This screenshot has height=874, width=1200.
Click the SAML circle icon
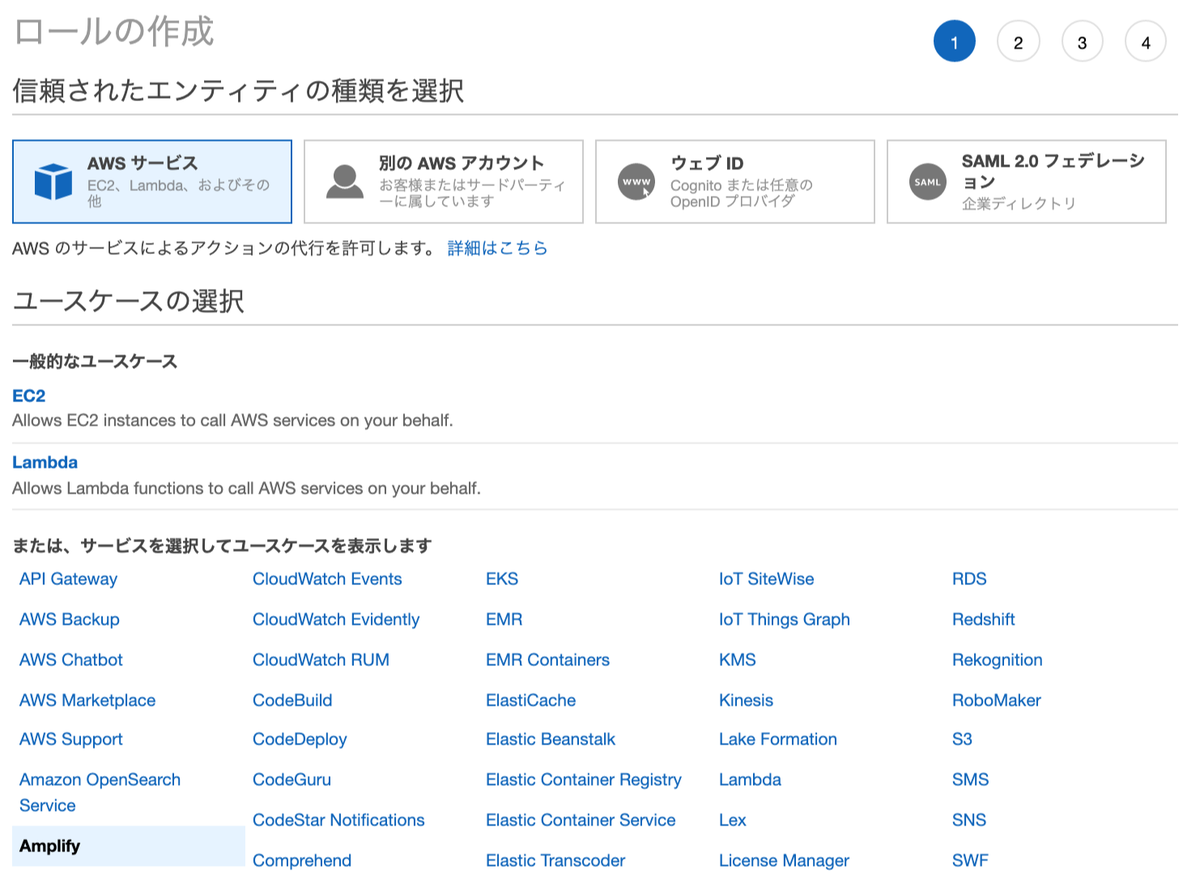pos(928,182)
